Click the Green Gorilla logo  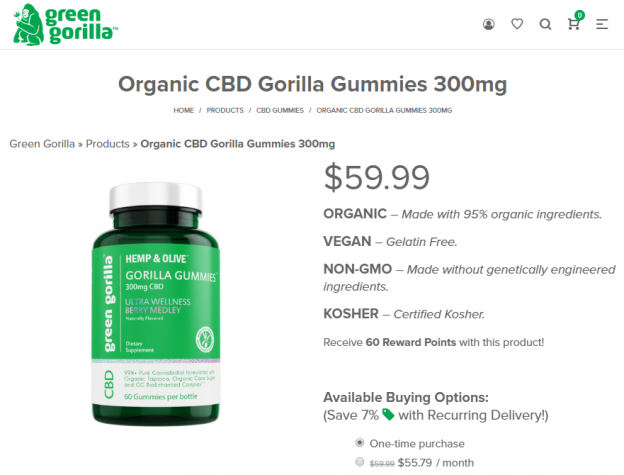click(x=65, y=25)
